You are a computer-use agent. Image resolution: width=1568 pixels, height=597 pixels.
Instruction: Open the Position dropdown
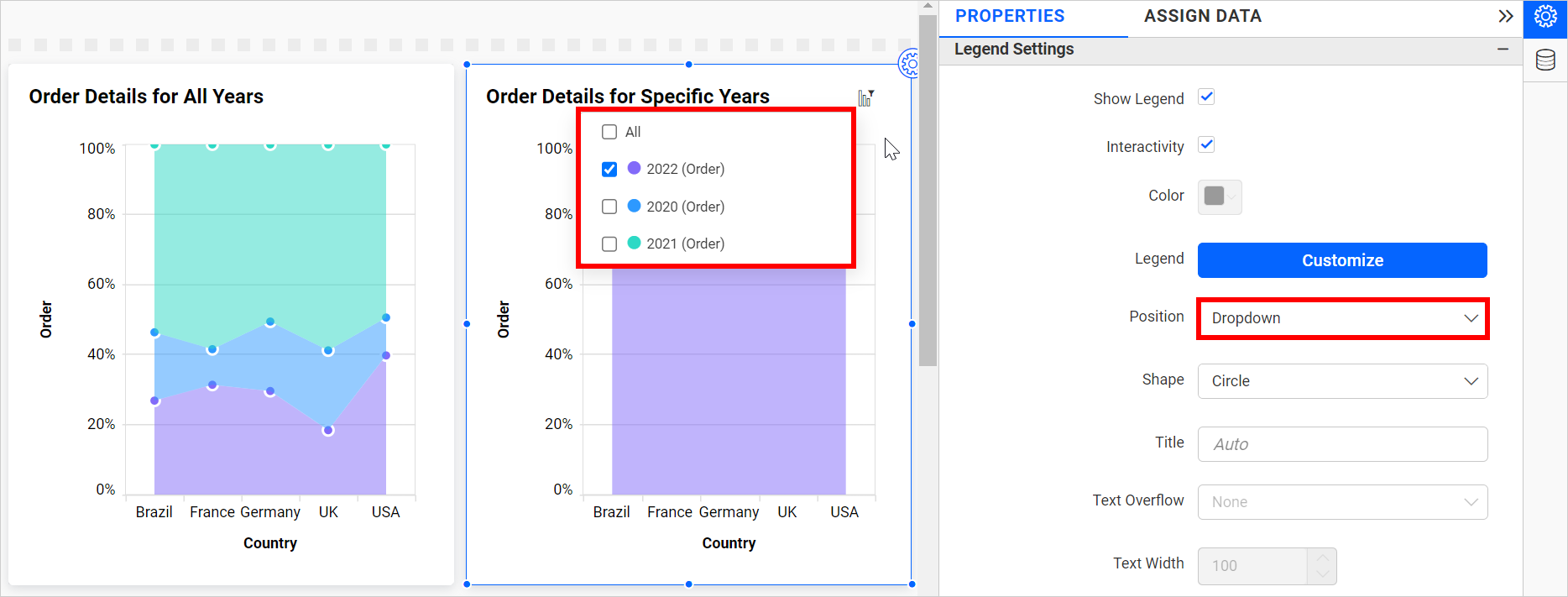coord(1342,318)
